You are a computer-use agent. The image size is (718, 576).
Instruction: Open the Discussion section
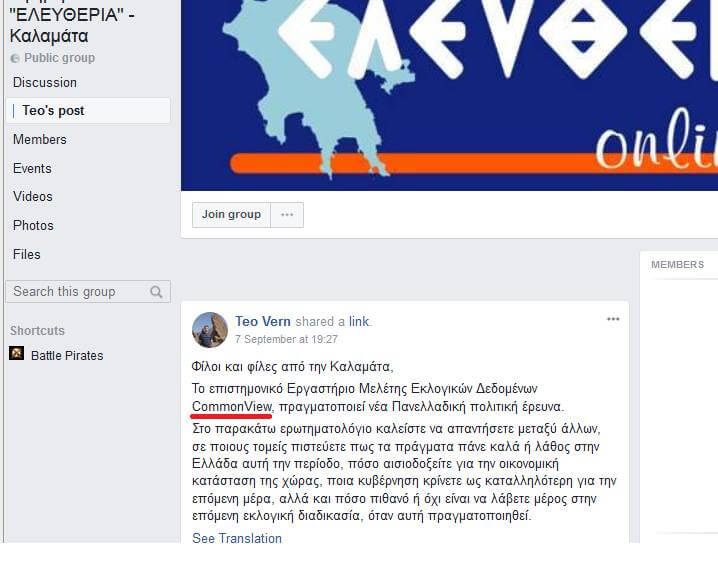[45, 82]
